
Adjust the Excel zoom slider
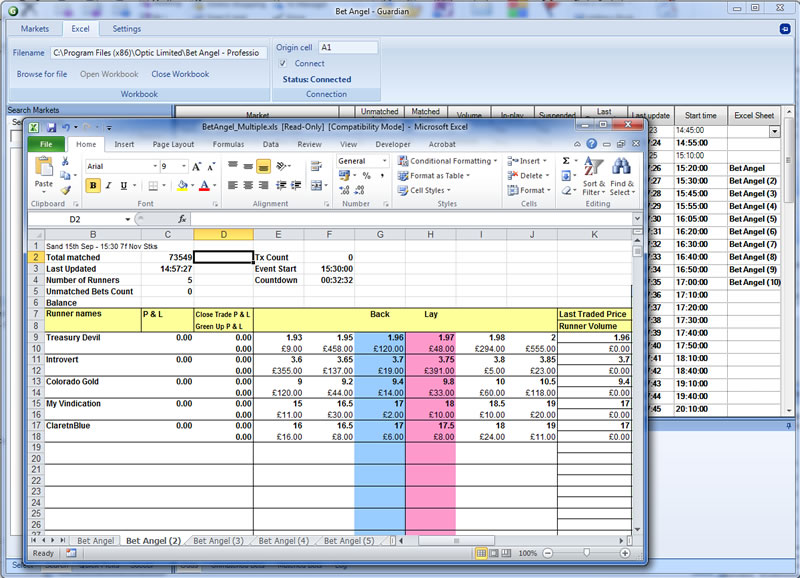[x=586, y=553]
